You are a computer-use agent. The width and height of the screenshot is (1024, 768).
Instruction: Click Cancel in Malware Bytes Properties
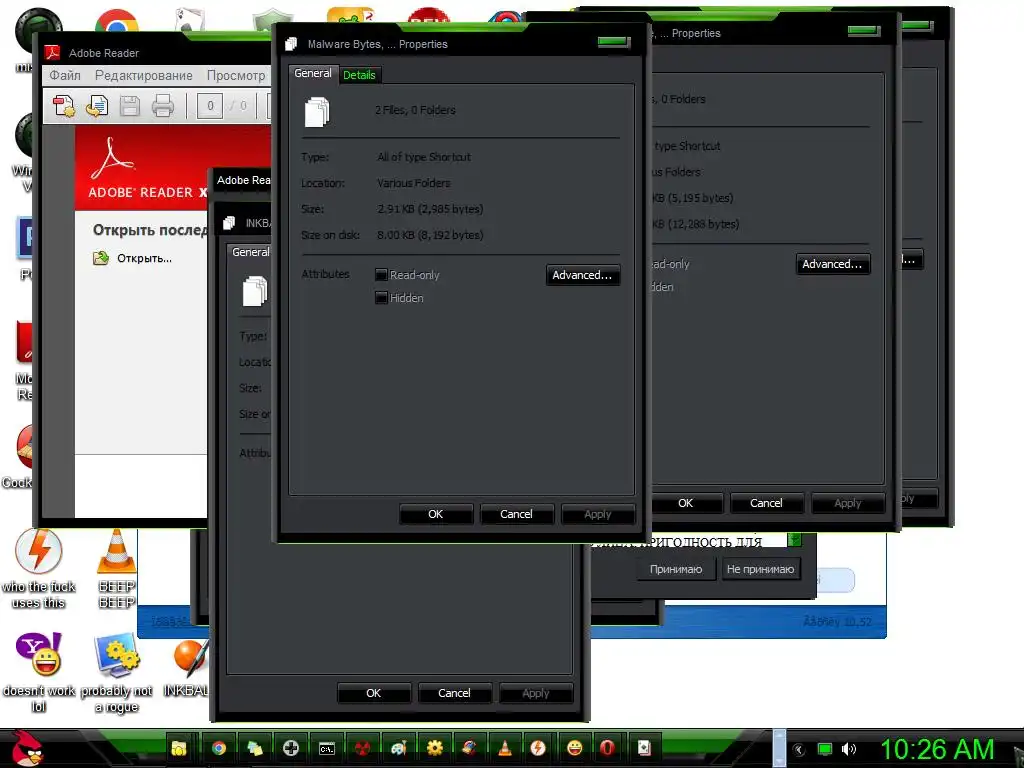(x=517, y=514)
